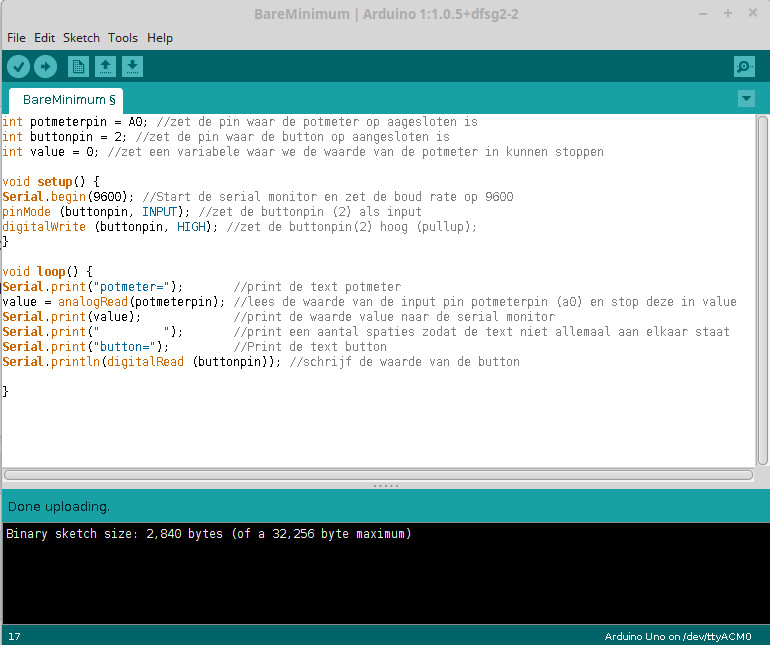The height and width of the screenshot is (645, 770).
Task: Open the File menu
Action: pyautogui.click(x=16, y=38)
